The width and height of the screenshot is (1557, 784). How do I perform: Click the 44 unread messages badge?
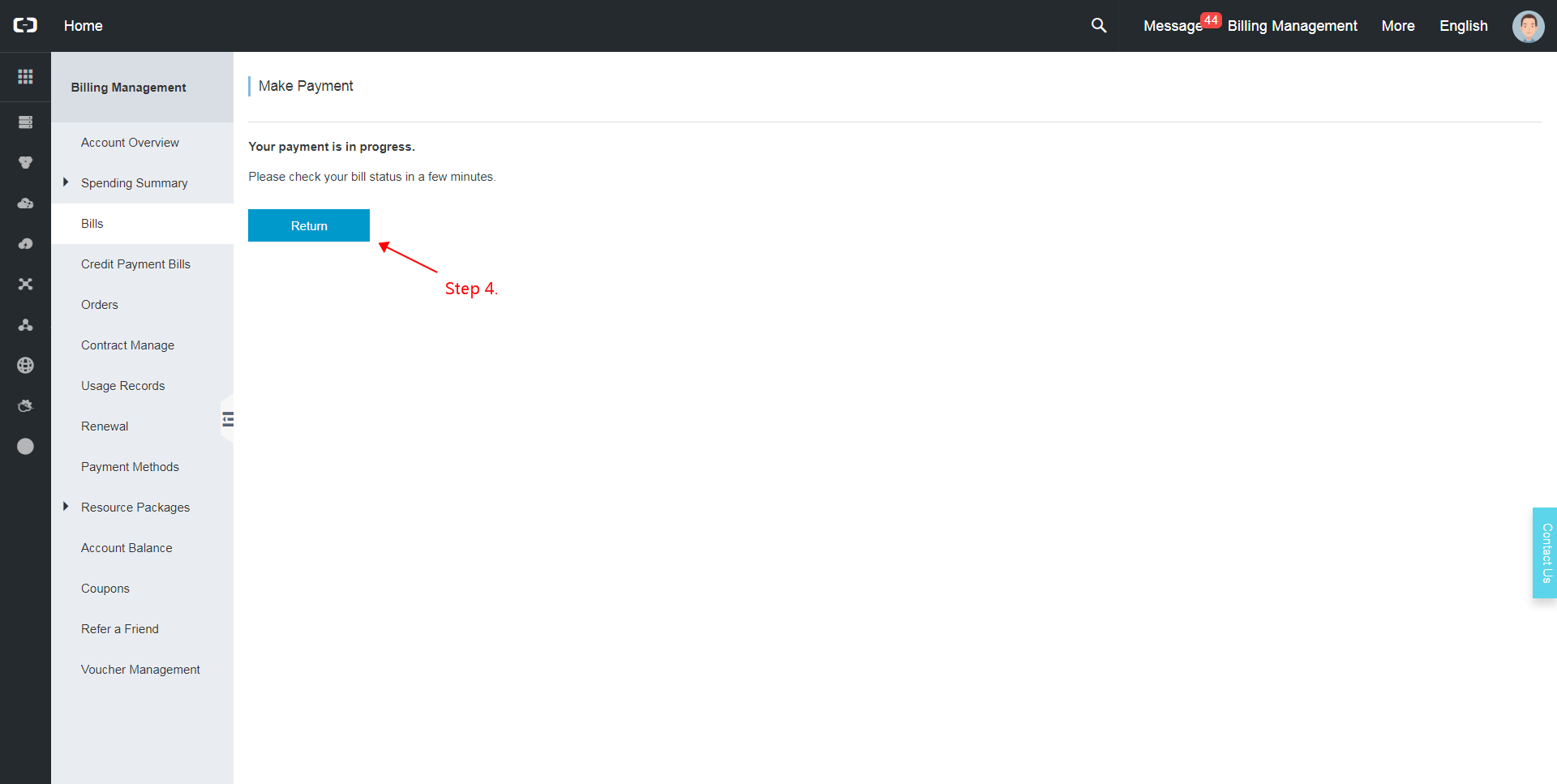coord(1211,20)
